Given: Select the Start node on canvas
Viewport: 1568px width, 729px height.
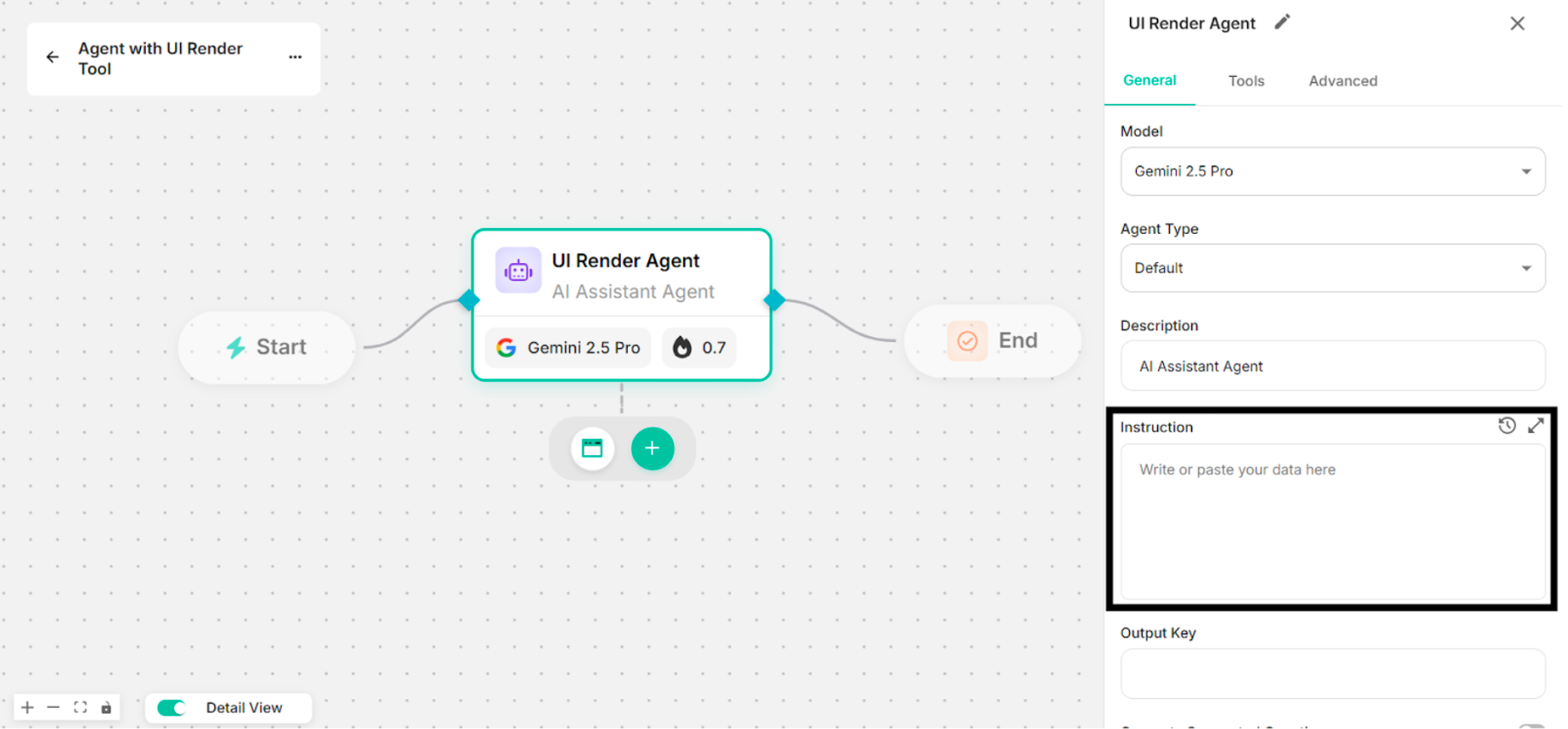Looking at the screenshot, I should pos(266,347).
